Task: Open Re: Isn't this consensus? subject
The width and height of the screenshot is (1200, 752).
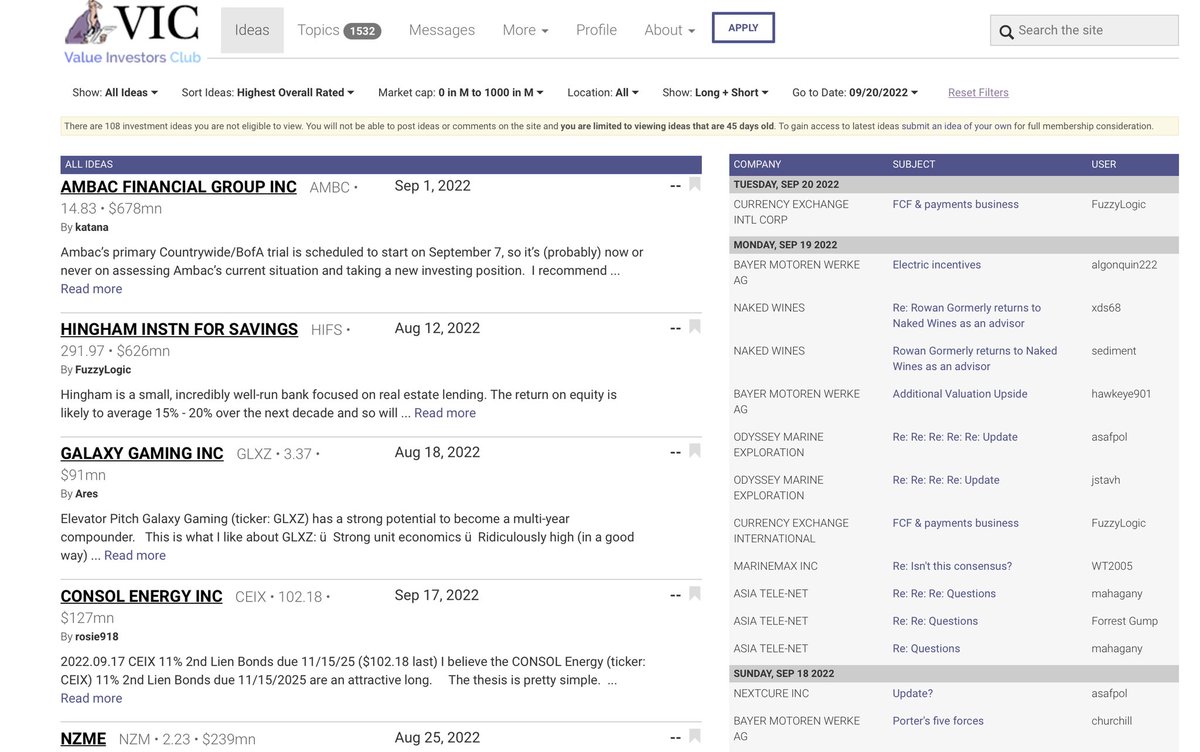Action: tap(952, 566)
